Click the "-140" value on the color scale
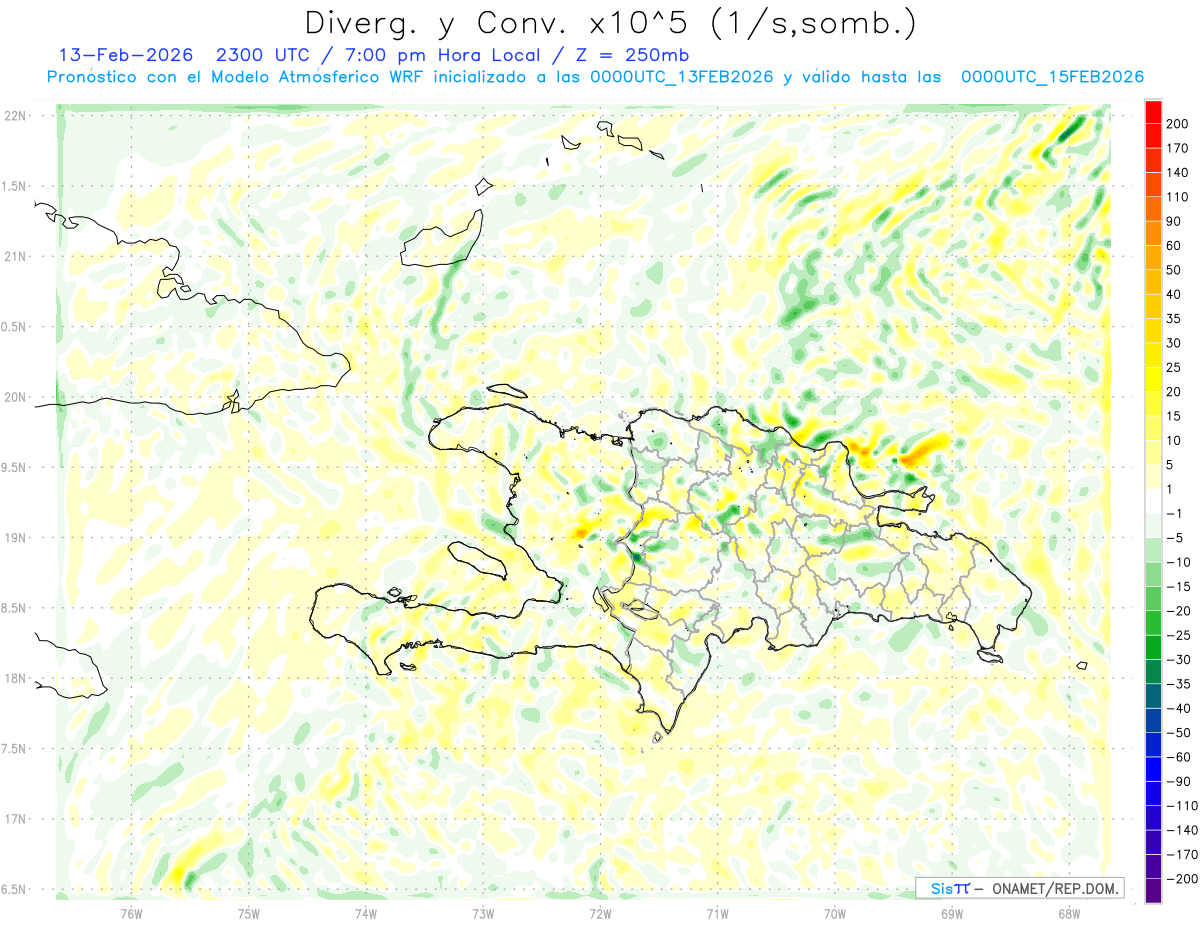 [1181, 830]
